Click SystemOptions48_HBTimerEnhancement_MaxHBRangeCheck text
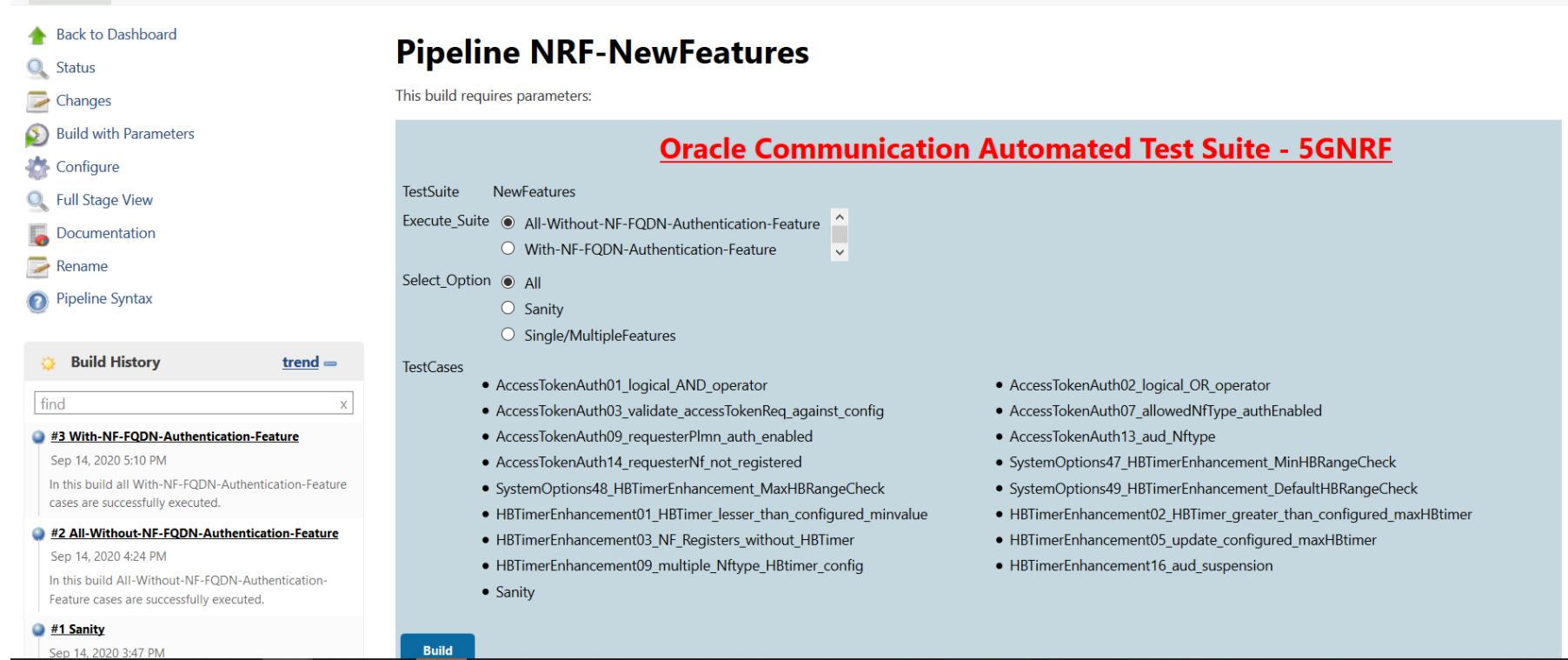 point(690,489)
